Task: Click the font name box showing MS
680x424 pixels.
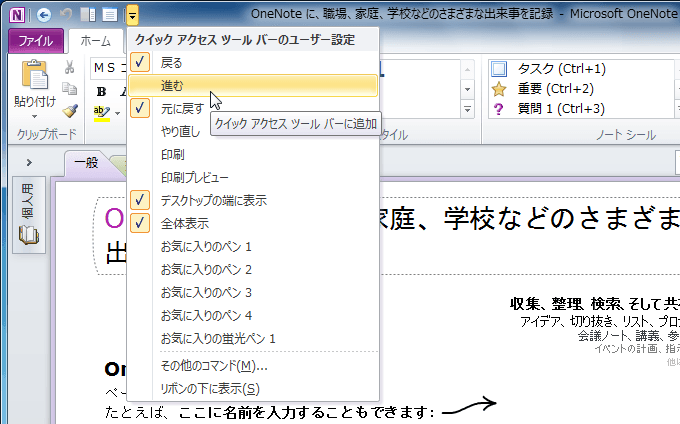Action: 109,68
